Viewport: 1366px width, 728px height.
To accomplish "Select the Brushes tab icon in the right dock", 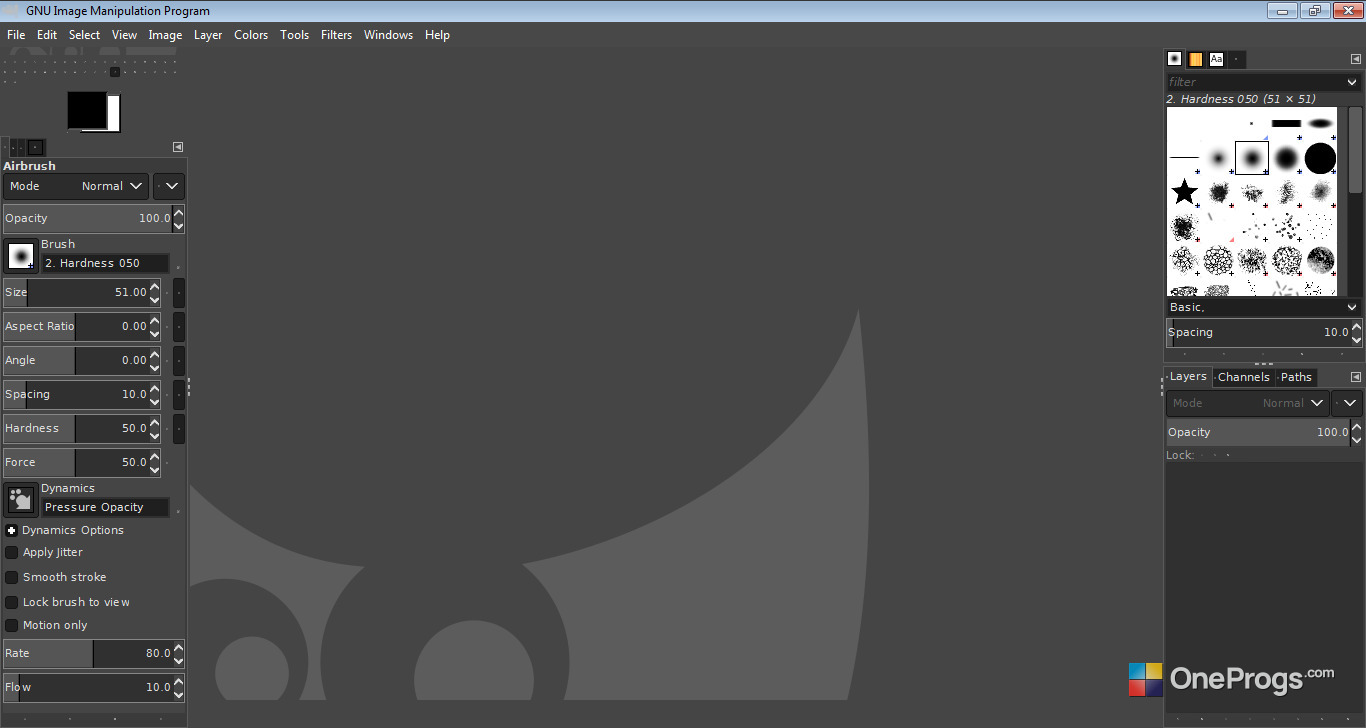I will tap(1175, 59).
